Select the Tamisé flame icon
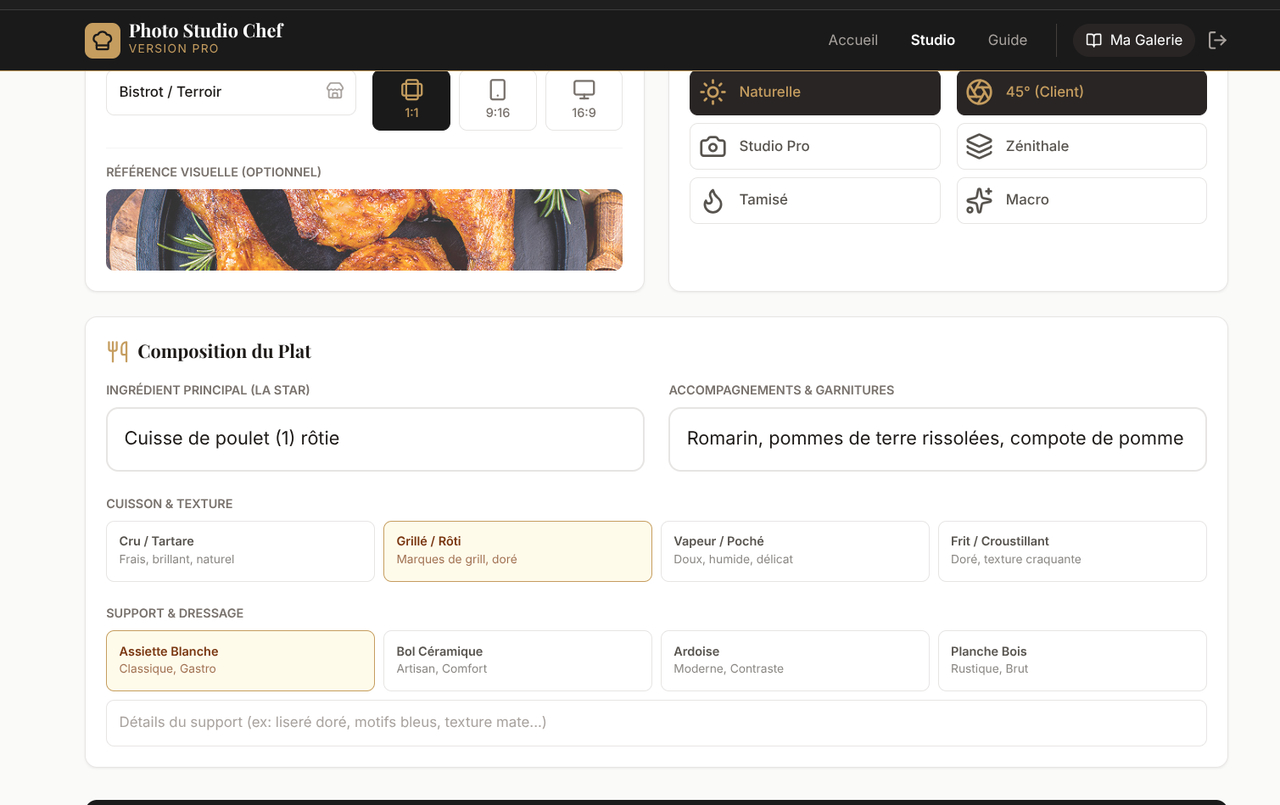 point(712,200)
